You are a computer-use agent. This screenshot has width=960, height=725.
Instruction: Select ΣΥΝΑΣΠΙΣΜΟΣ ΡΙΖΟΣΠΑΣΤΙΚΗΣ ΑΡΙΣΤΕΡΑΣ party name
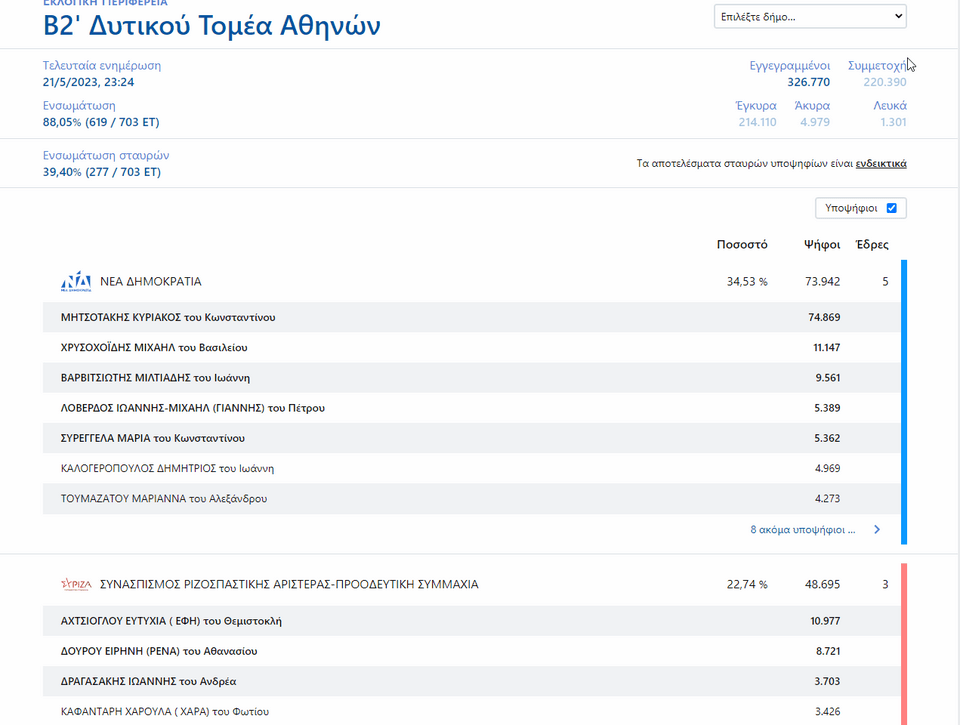[x=289, y=584]
